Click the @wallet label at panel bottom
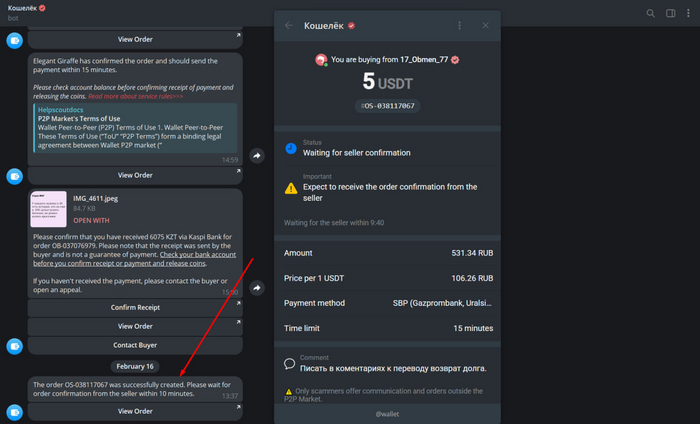This screenshot has width=700, height=424. tap(388, 412)
